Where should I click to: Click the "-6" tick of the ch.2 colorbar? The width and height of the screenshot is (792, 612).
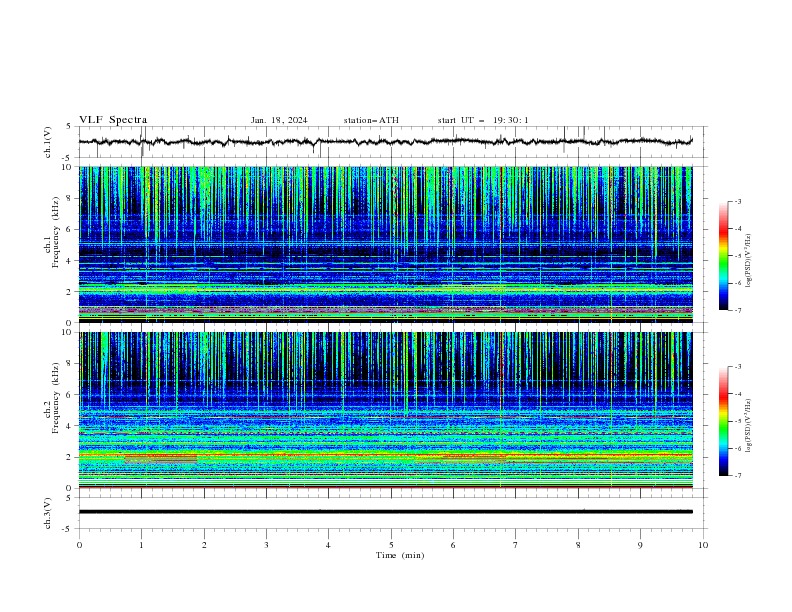(737, 448)
